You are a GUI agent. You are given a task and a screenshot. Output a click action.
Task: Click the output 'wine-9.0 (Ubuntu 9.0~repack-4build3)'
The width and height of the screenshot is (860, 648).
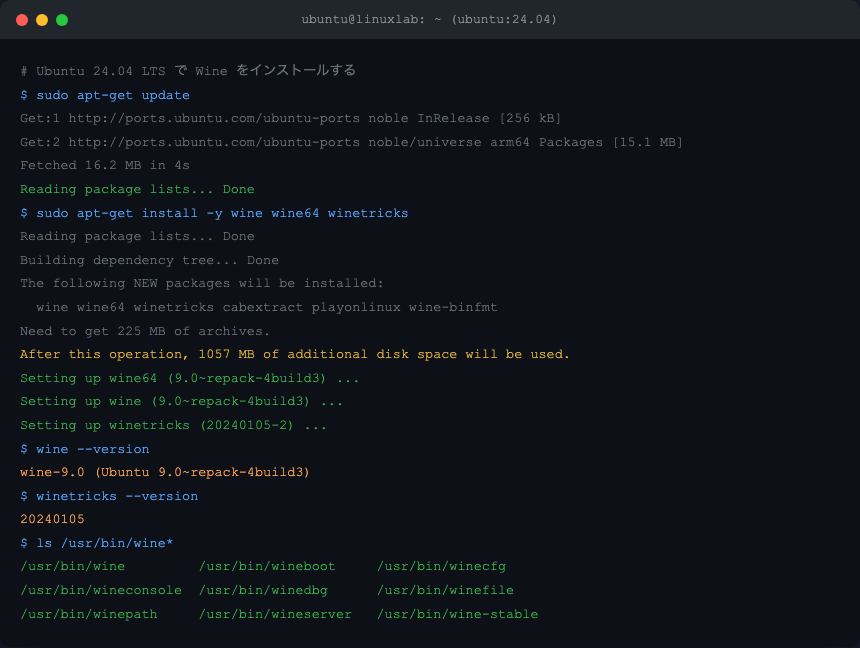[165, 472]
